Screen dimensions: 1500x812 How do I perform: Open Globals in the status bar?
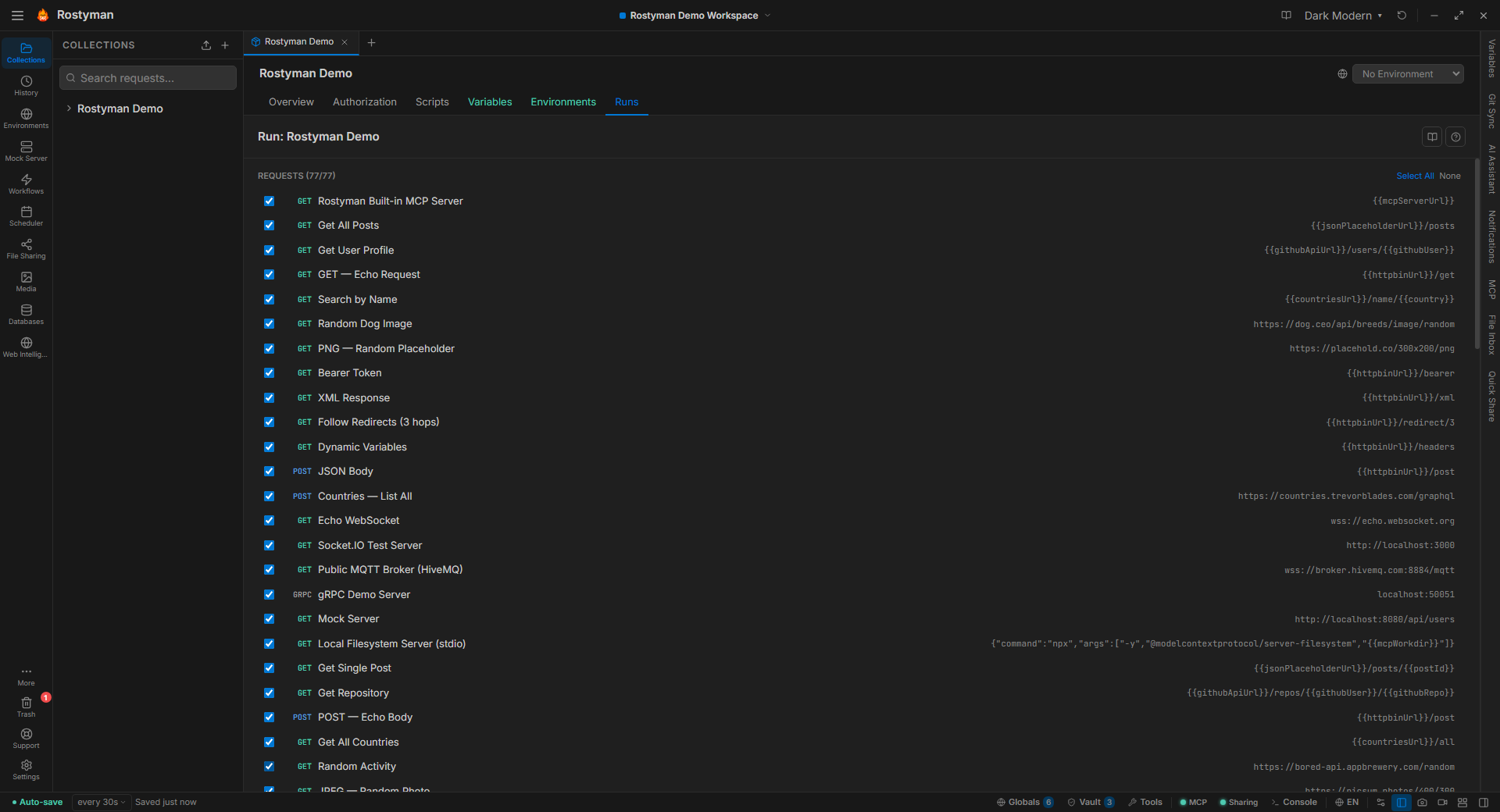click(x=1025, y=802)
